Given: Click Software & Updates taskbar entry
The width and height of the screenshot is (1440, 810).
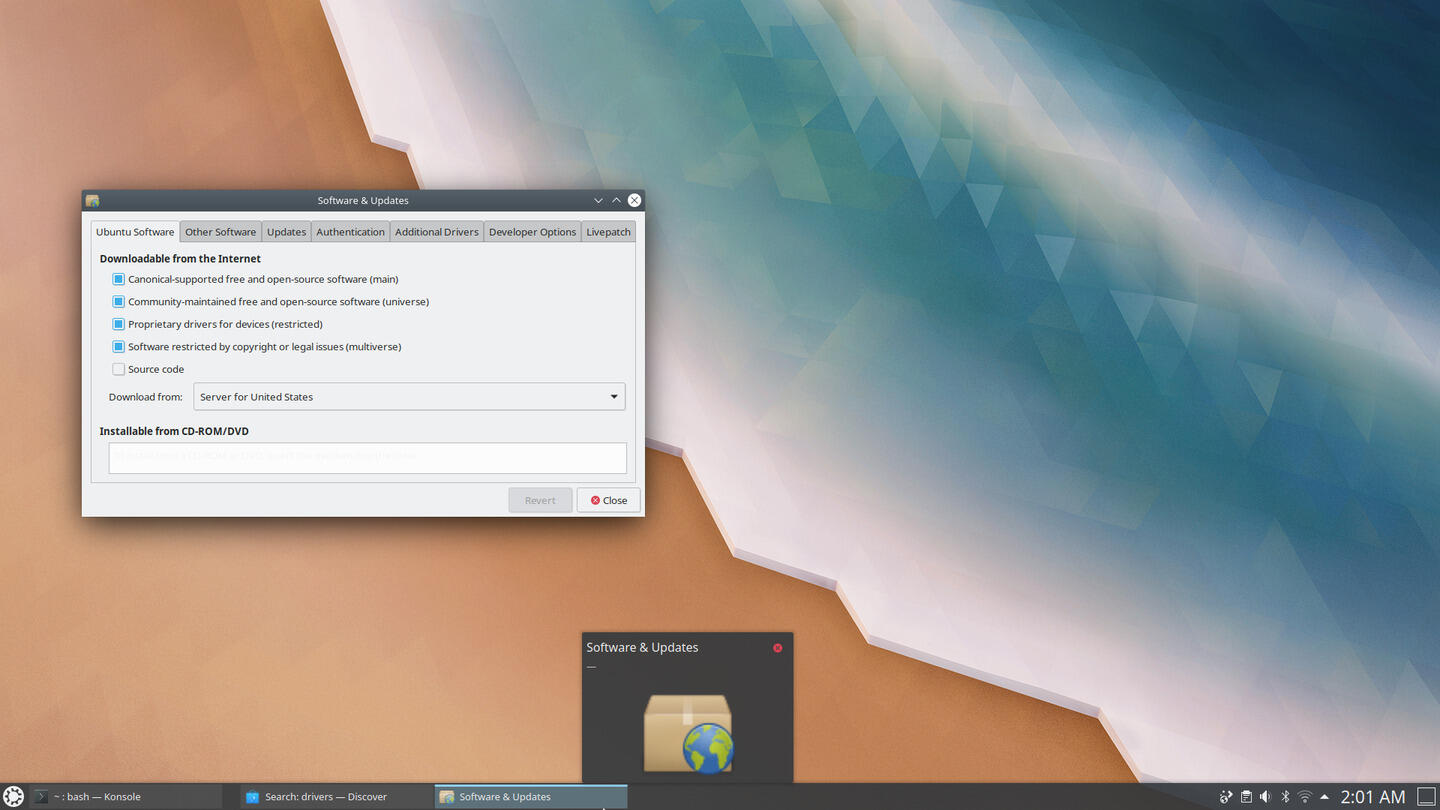Looking at the screenshot, I should click(x=531, y=797).
